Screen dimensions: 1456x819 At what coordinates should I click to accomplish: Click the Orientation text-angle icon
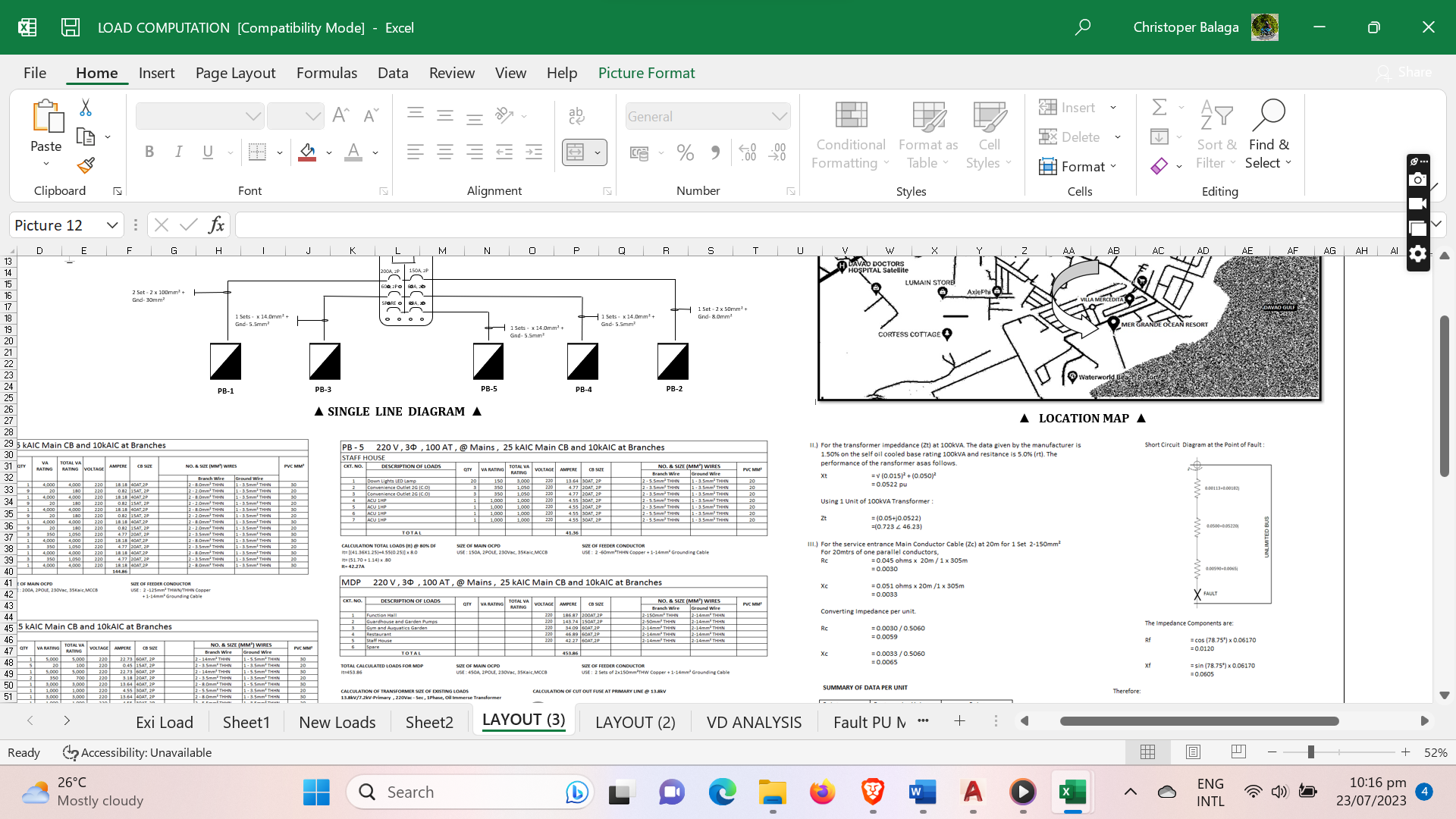click(x=504, y=115)
